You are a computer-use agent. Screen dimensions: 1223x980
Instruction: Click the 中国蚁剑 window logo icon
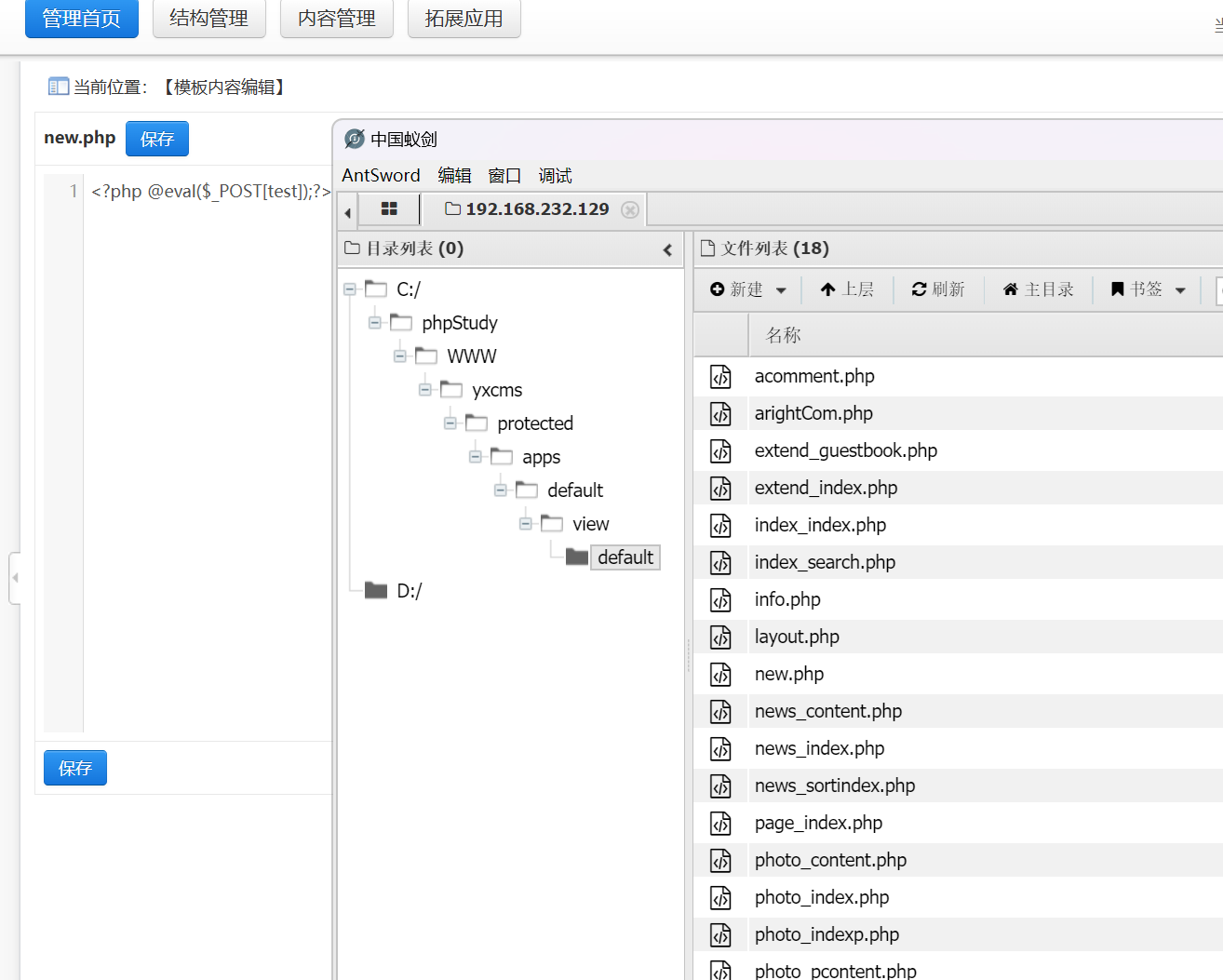[x=355, y=139]
